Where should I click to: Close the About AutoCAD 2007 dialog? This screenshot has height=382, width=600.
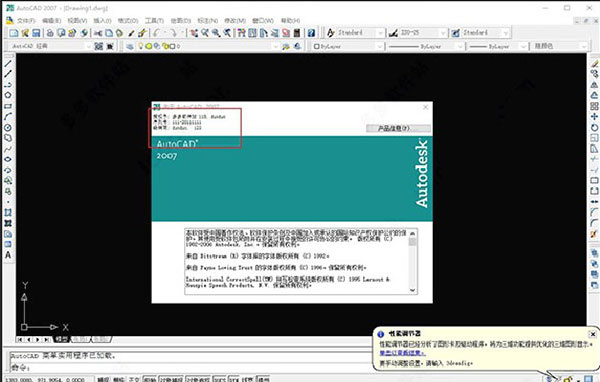coord(426,107)
